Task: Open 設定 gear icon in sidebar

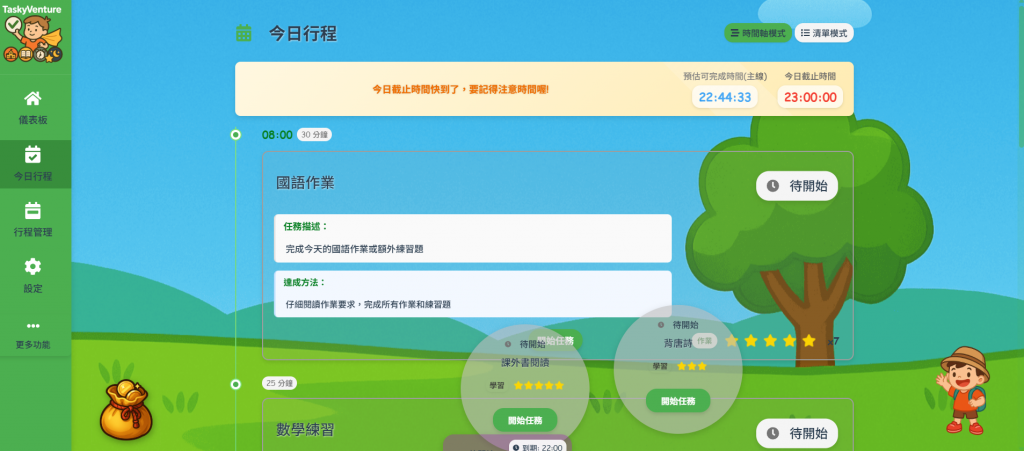Action: click(x=33, y=266)
